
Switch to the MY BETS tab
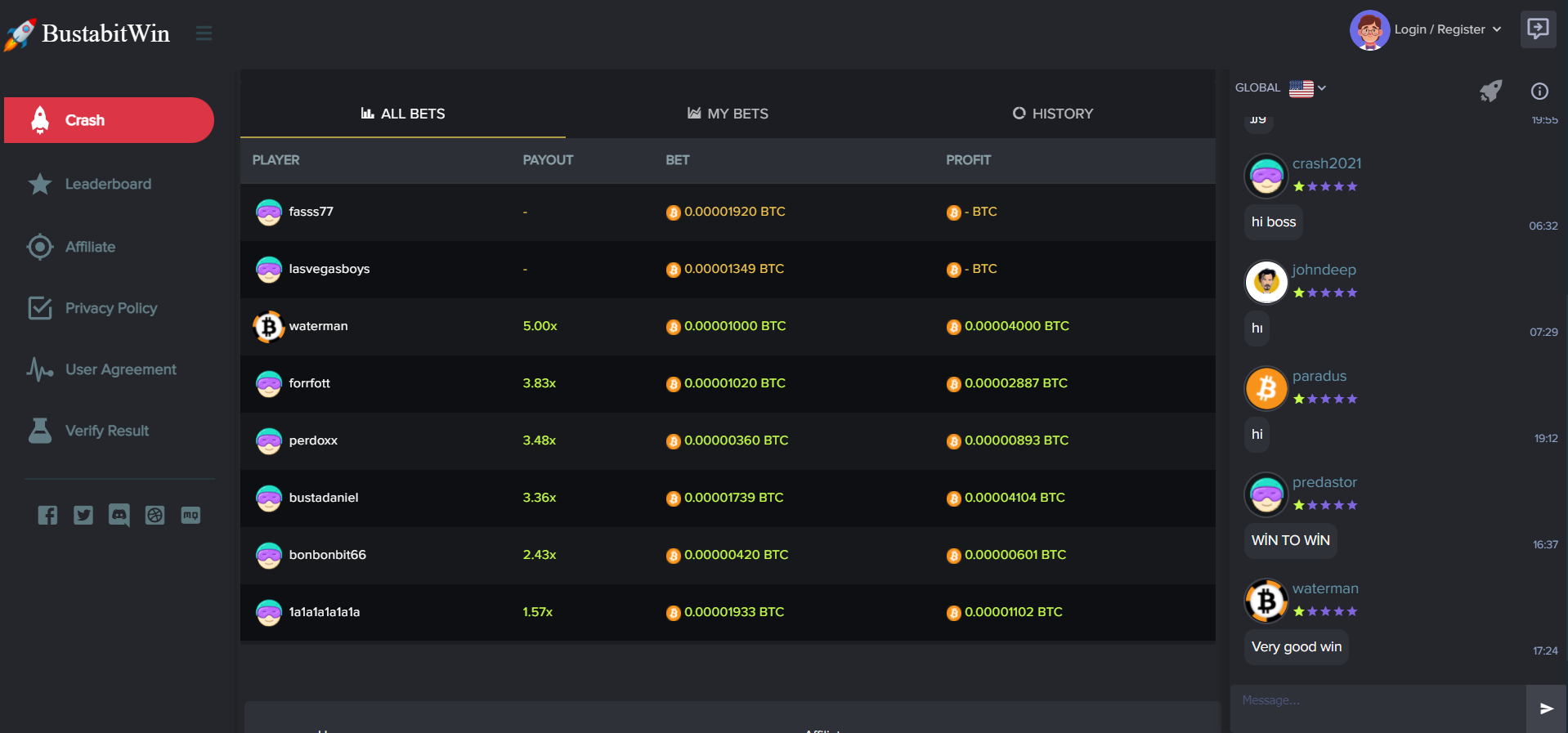tap(728, 114)
